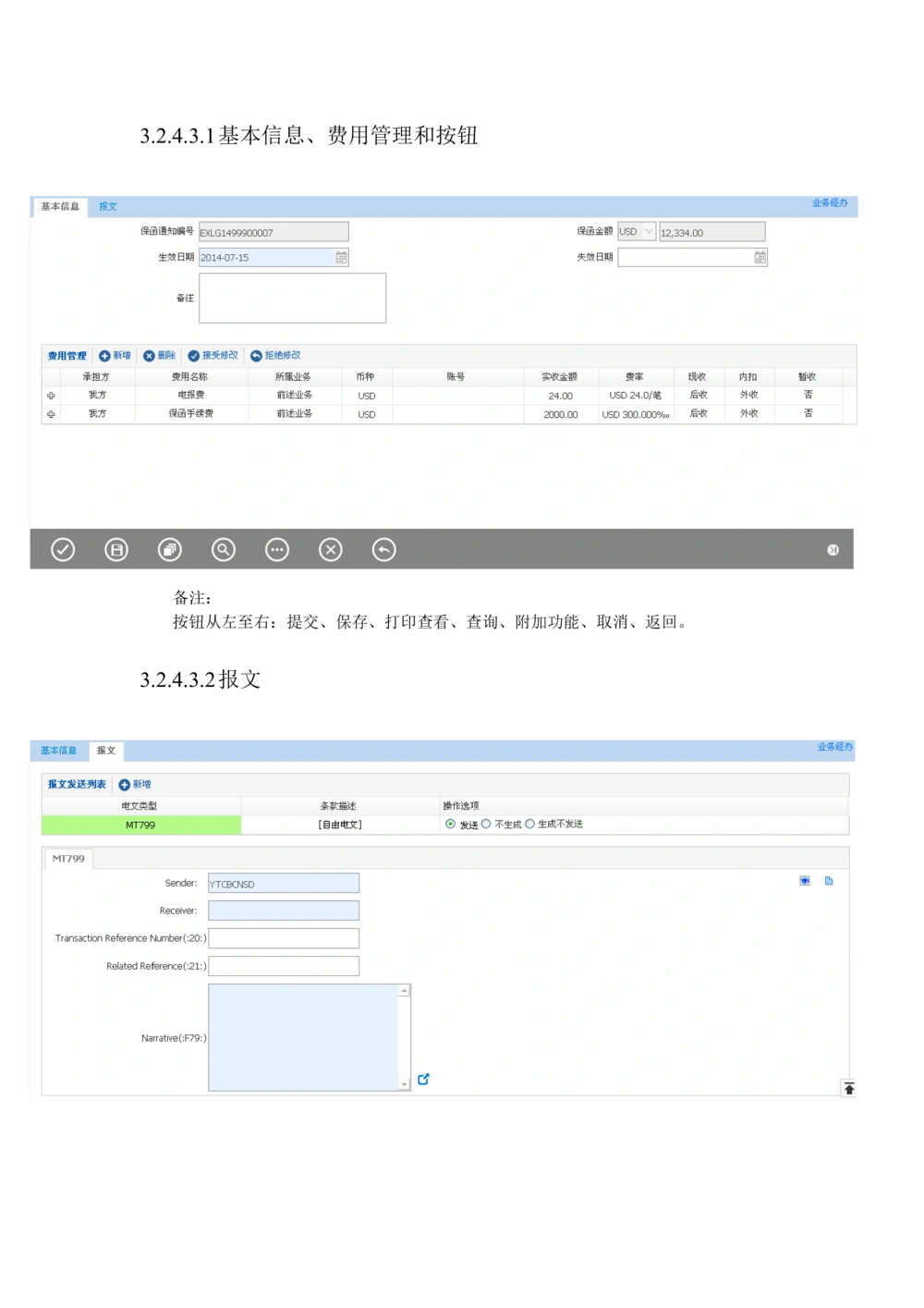This screenshot has width=924, height=1308.
Task: Switch to the MT799 tab
Action: (68, 859)
